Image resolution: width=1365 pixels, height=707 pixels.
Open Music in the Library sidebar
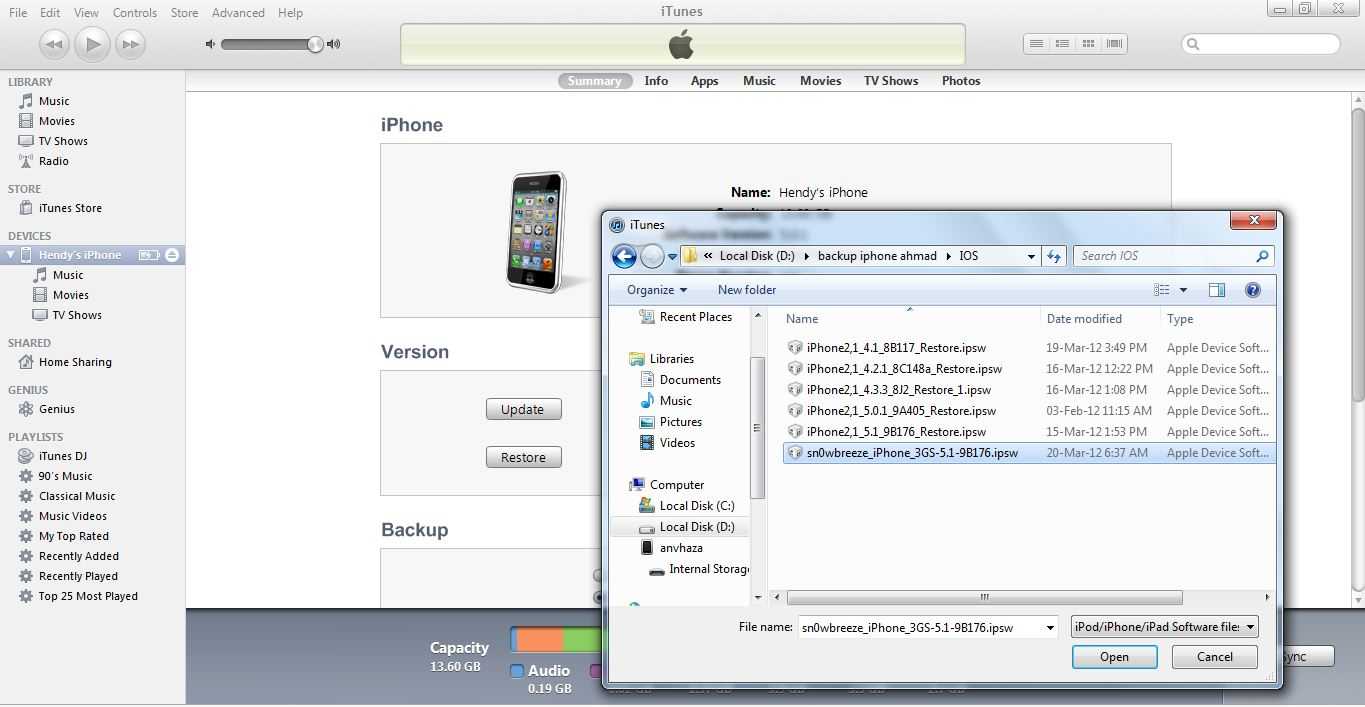click(54, 101)
